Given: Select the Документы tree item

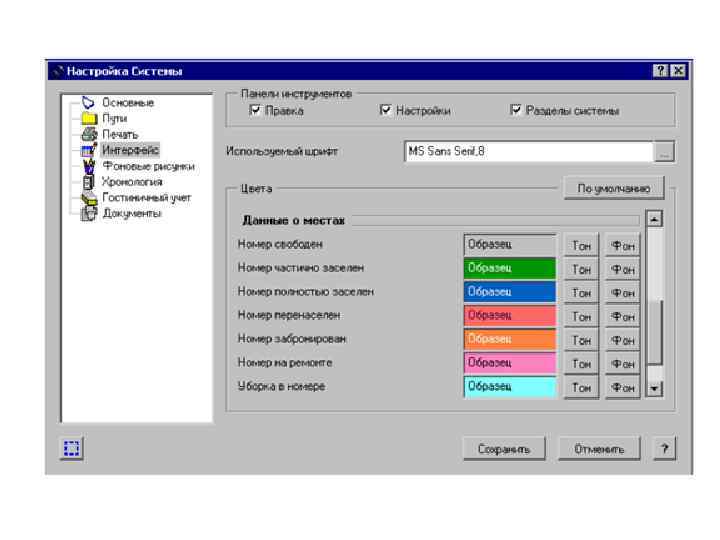Looking at the screenshot, I should pos(132,214).
